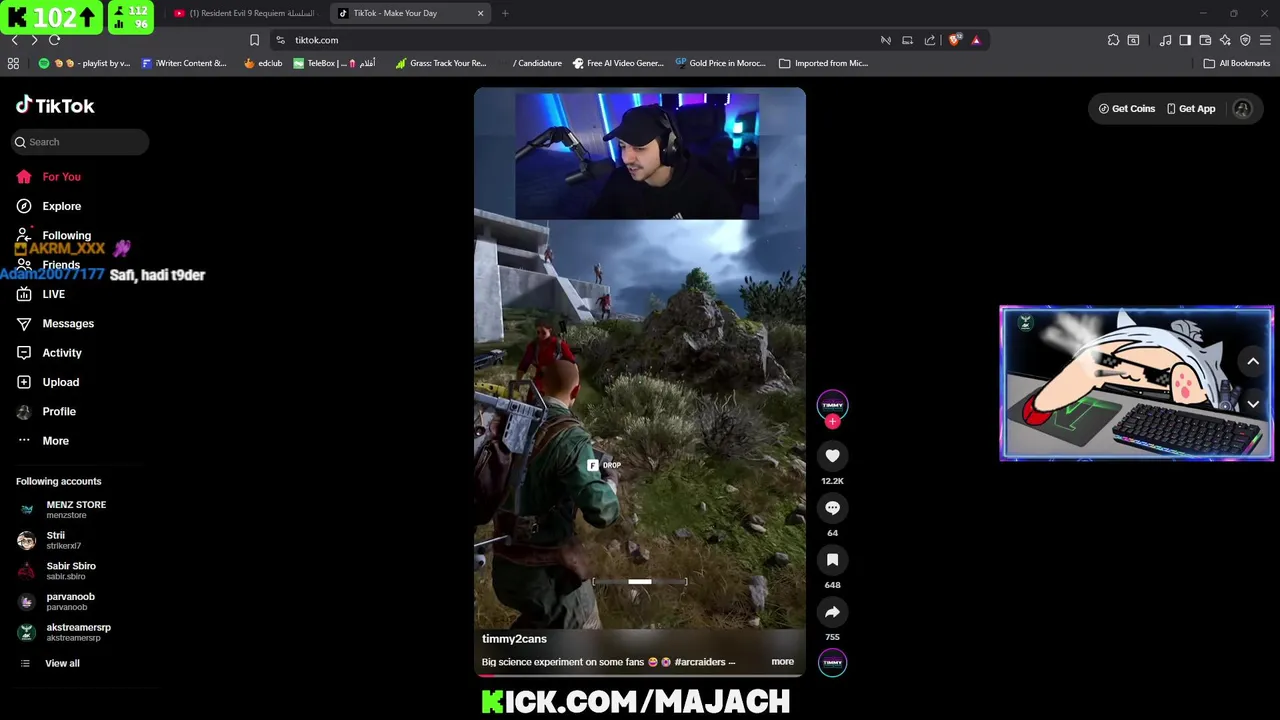Open your Profile page
The height and width of the screenshot is (720, 1280).
click(46, 411)
